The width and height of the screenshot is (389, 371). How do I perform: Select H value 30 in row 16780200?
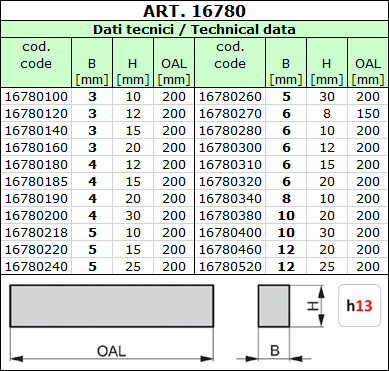[133, 216]
